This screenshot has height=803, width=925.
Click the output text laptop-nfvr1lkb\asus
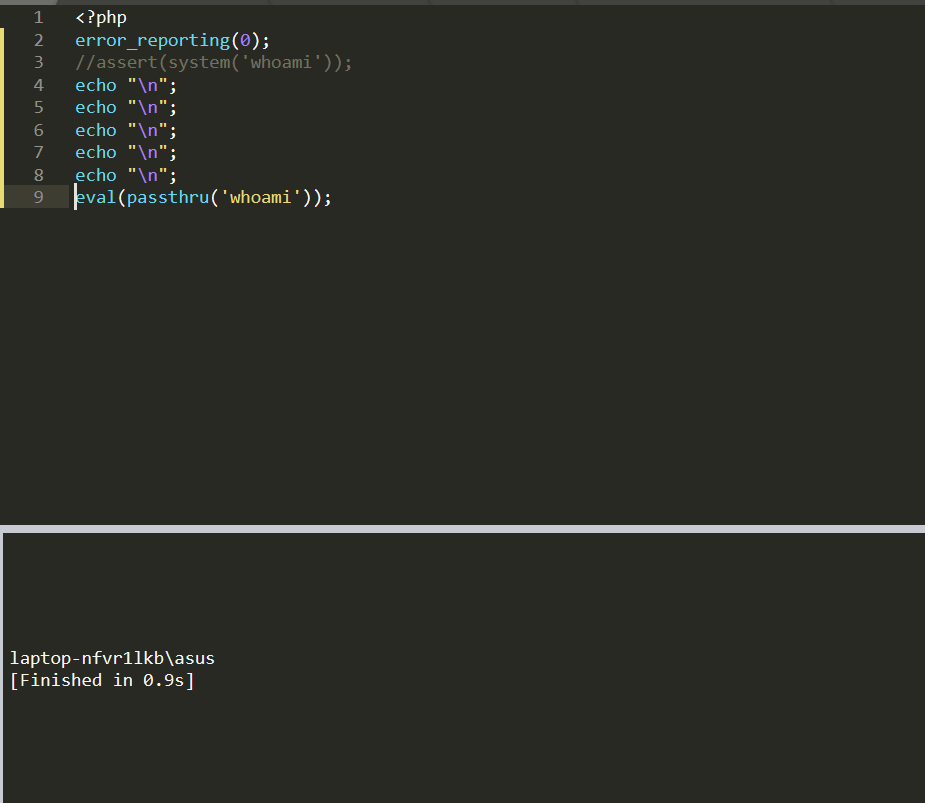[112, 658]
